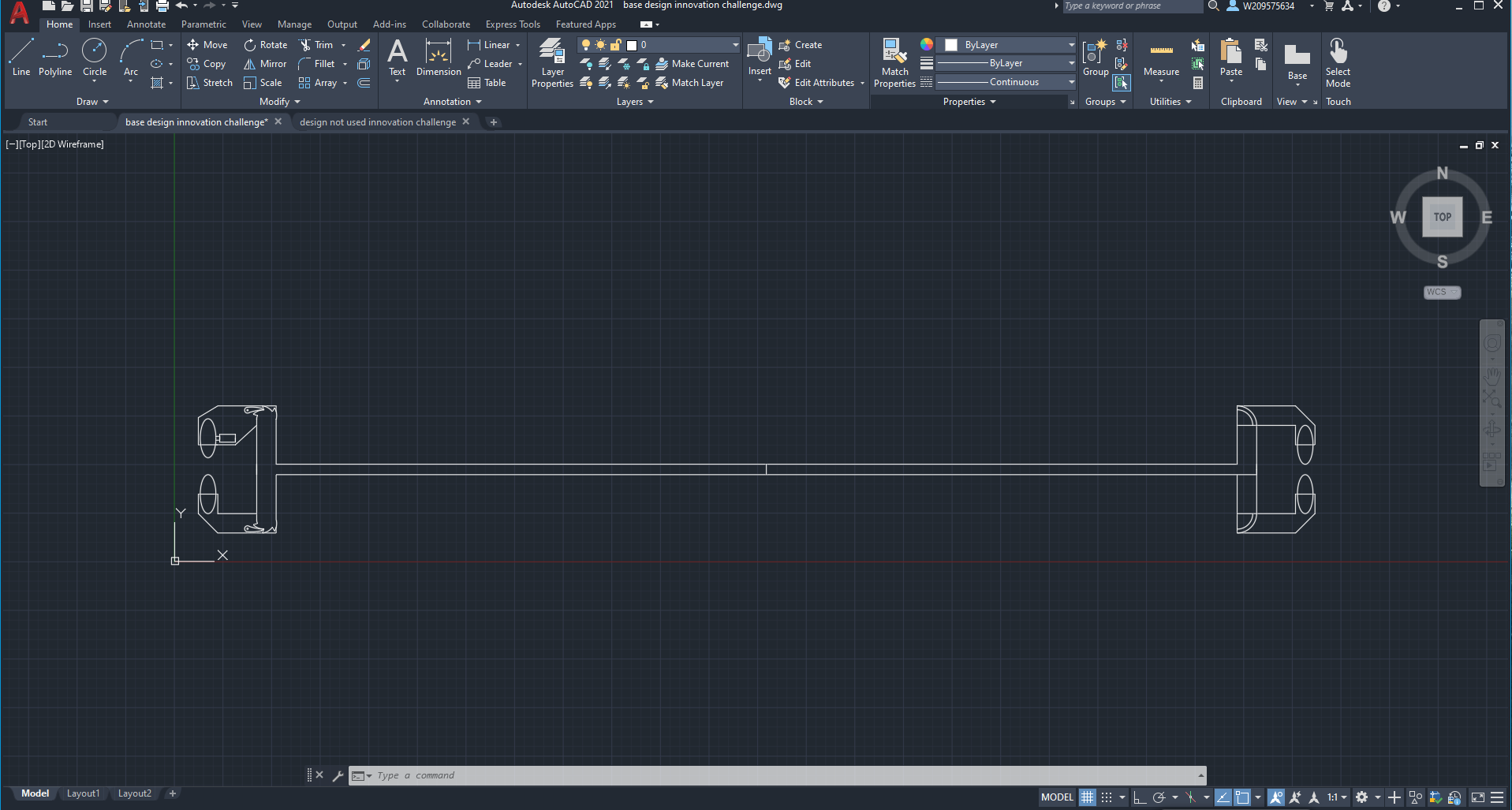Toggle snap mode dots in status bar
1512x810 pixels.
(1107, 797)
